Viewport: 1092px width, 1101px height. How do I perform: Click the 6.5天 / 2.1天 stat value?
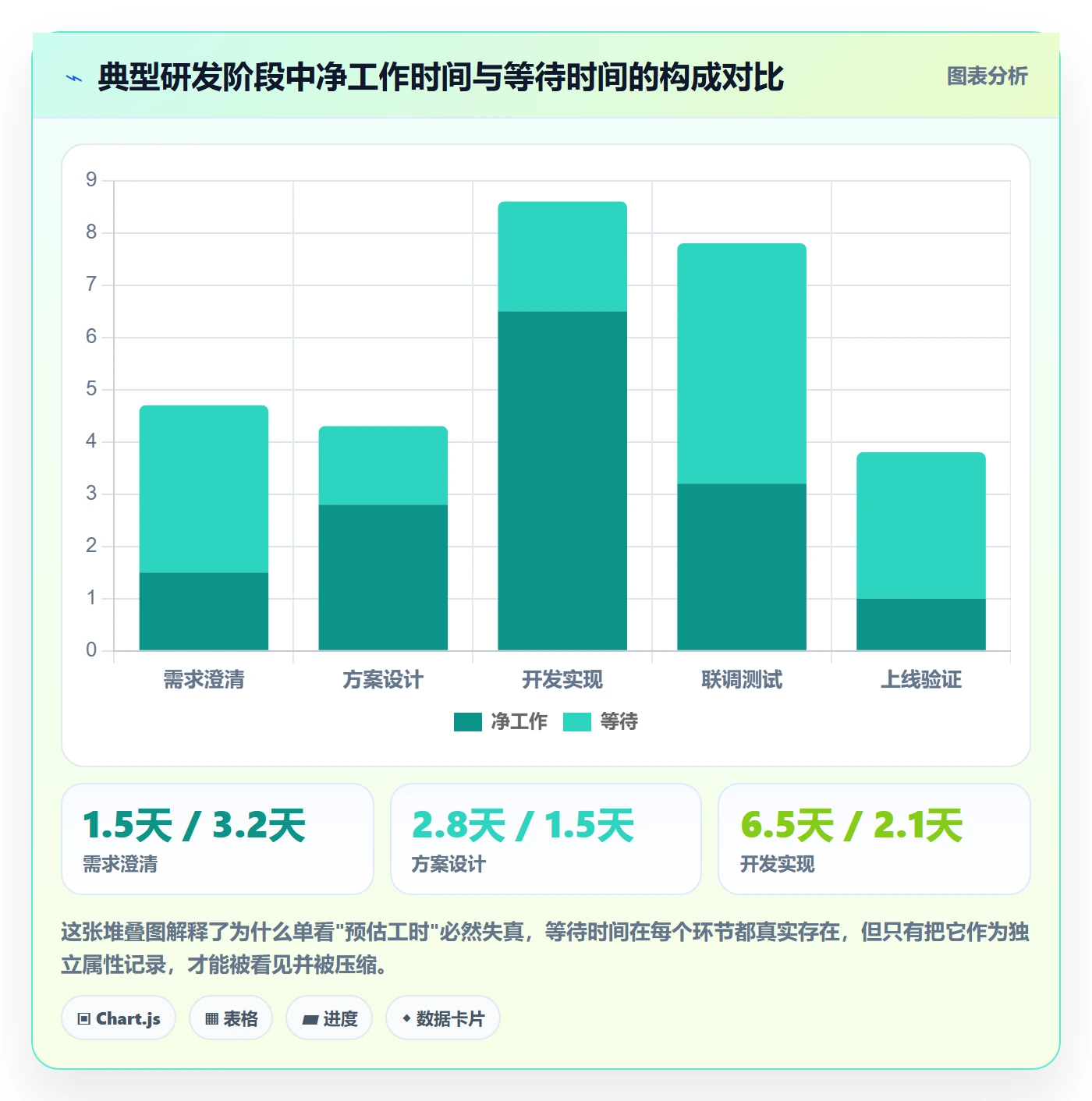pyautogui.click(x=852, y=826)
